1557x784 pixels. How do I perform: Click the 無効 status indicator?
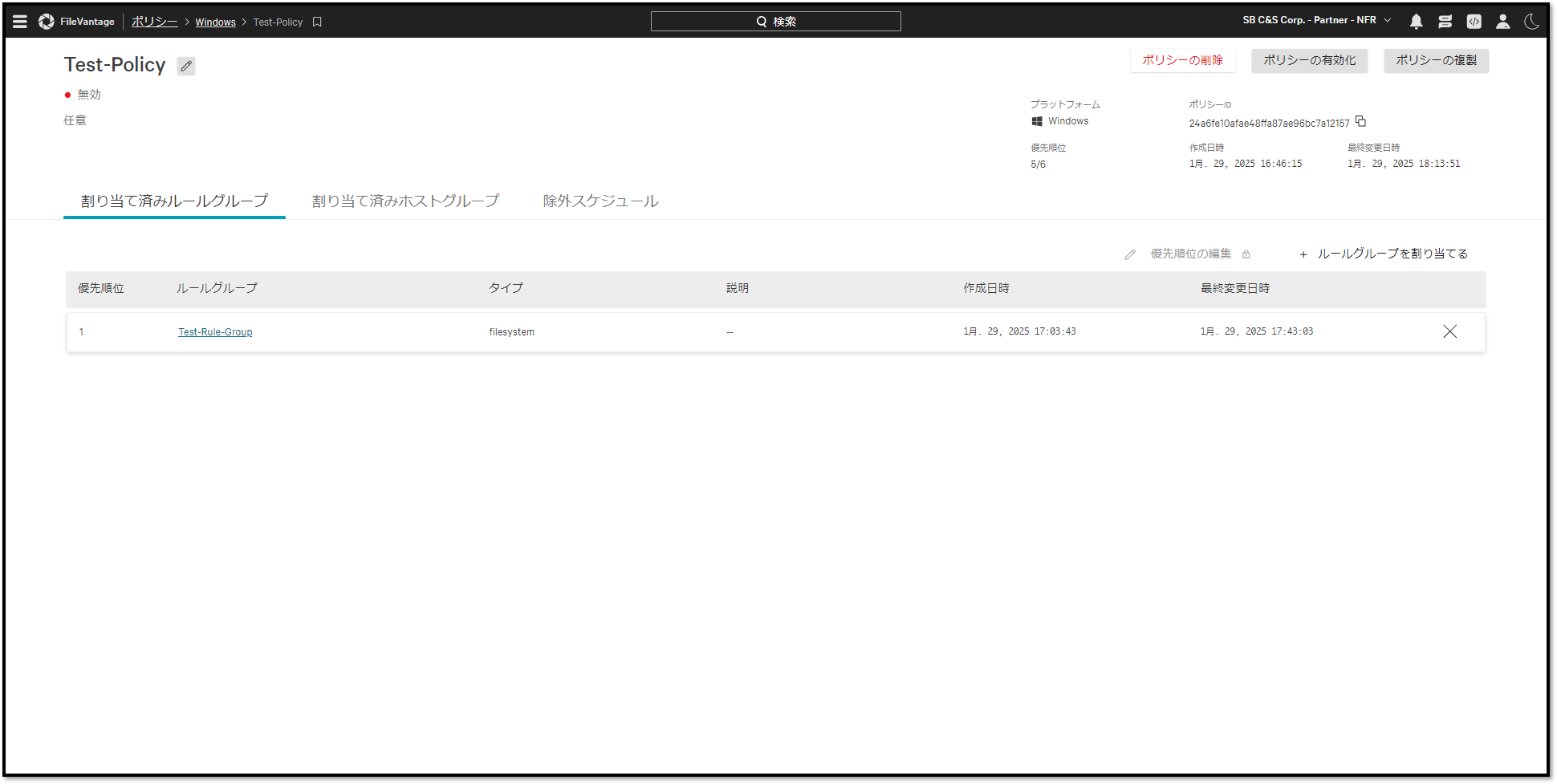tap(83, 95)
